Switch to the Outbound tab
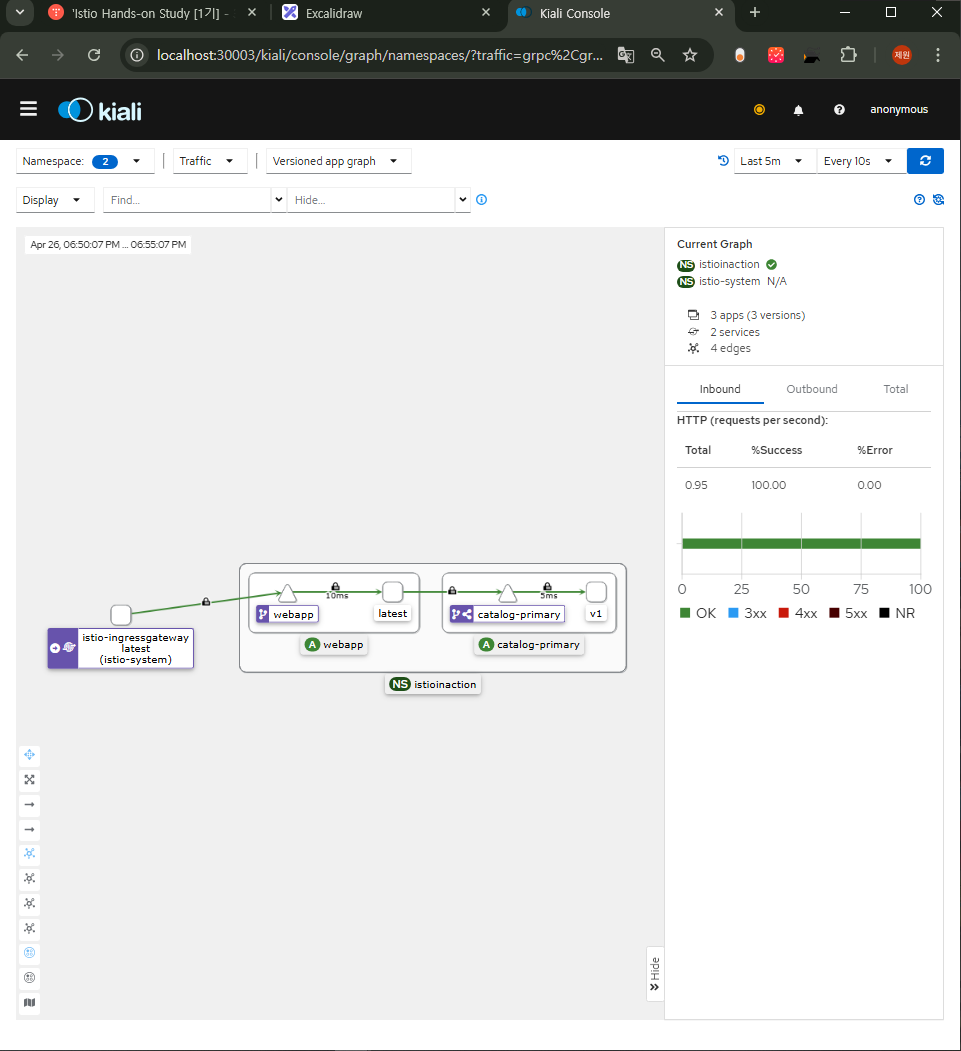 (x=812, y=389)
